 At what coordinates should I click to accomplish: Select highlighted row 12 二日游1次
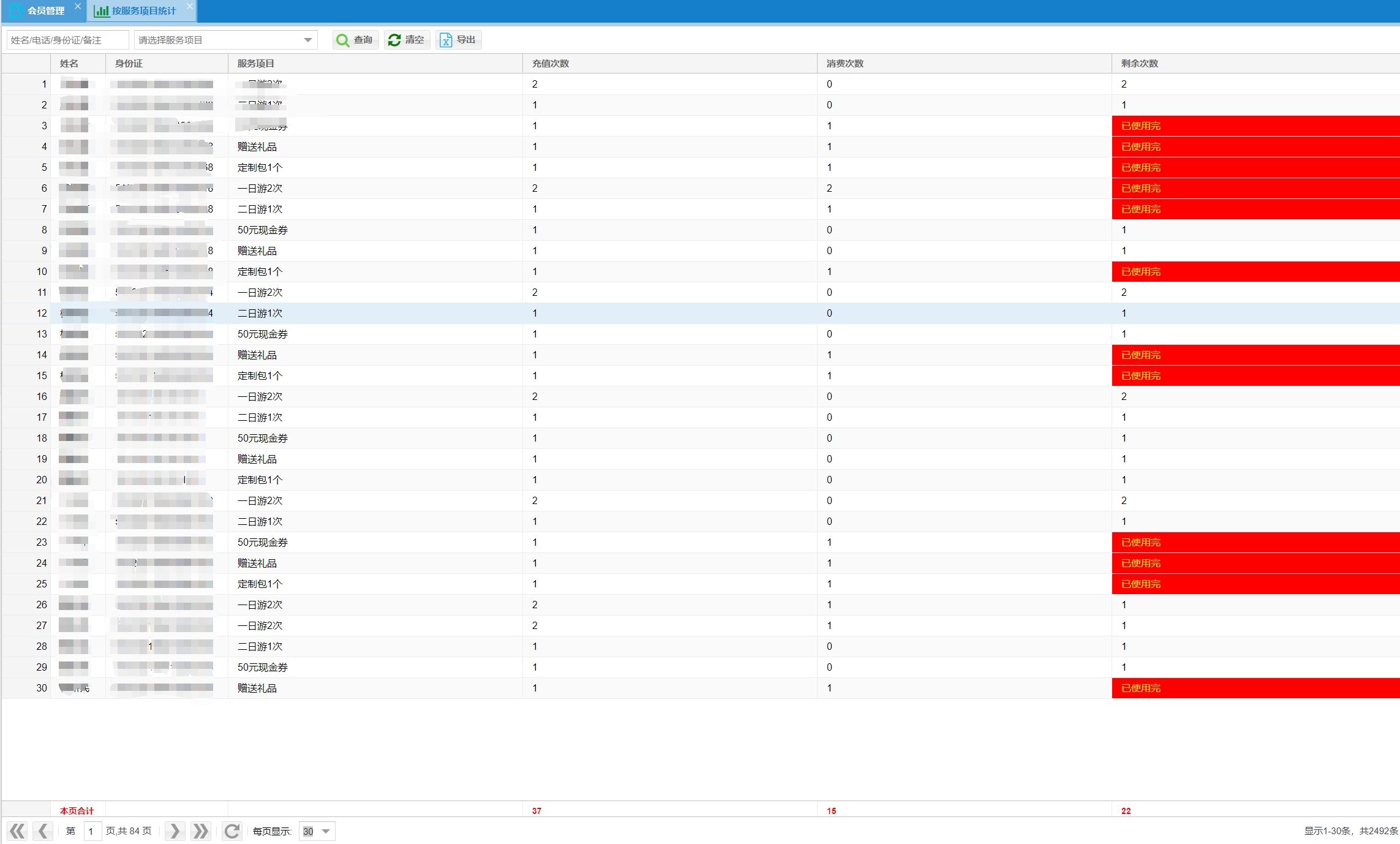(x=375, y=314)
